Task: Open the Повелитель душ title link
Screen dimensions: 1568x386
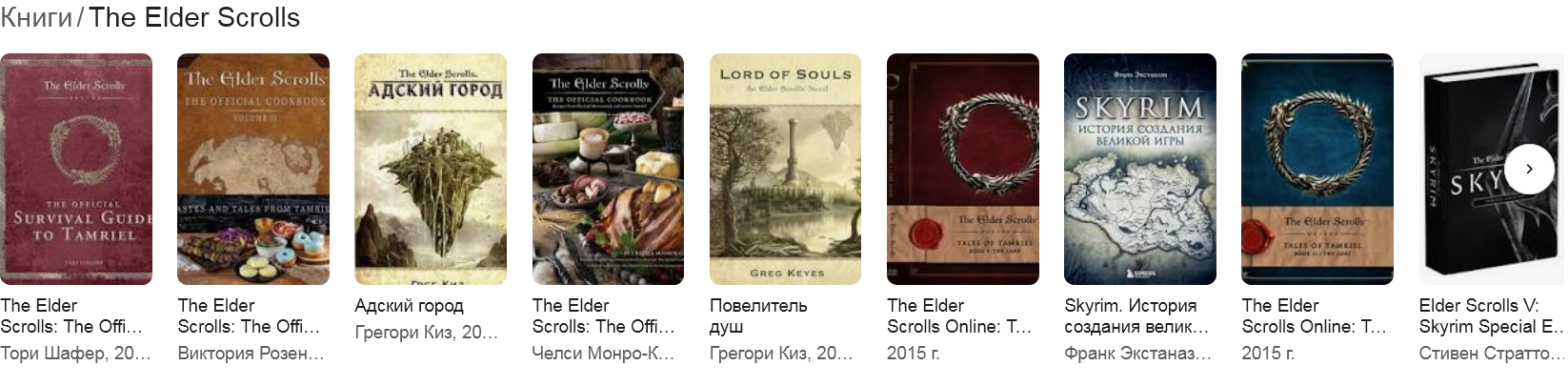Action: pos(758,316)
